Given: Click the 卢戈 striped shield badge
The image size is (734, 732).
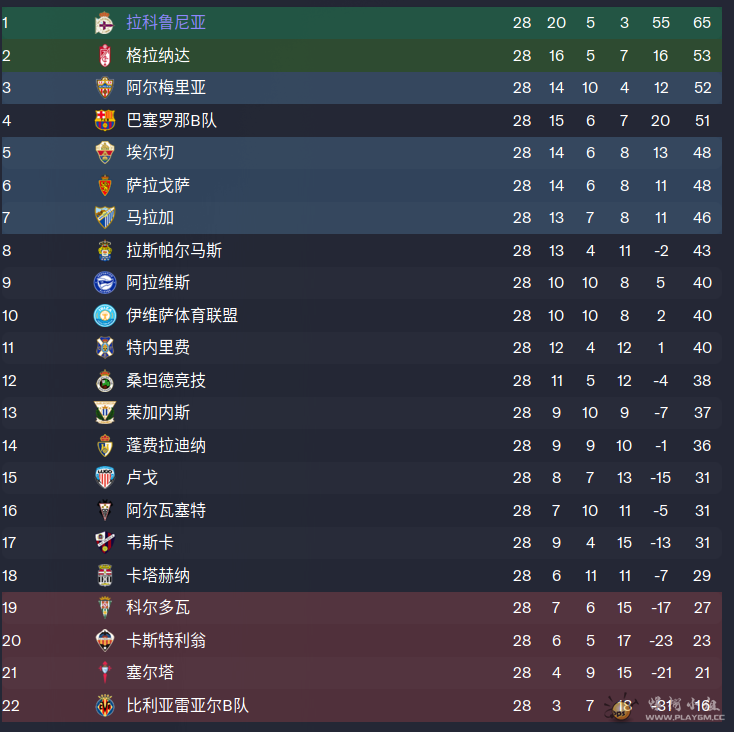Looking at the screenshot, I should (105, 477).
